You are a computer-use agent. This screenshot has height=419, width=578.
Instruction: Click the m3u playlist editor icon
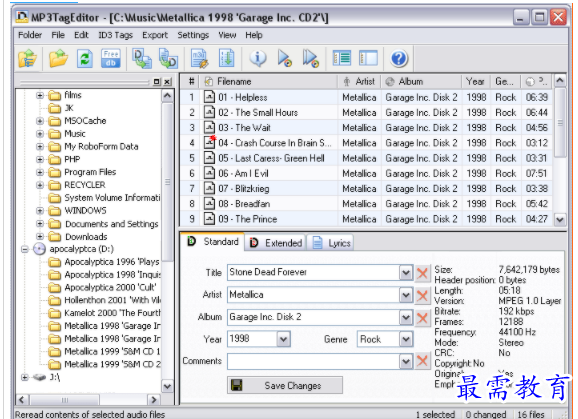[x=199, y=59]
